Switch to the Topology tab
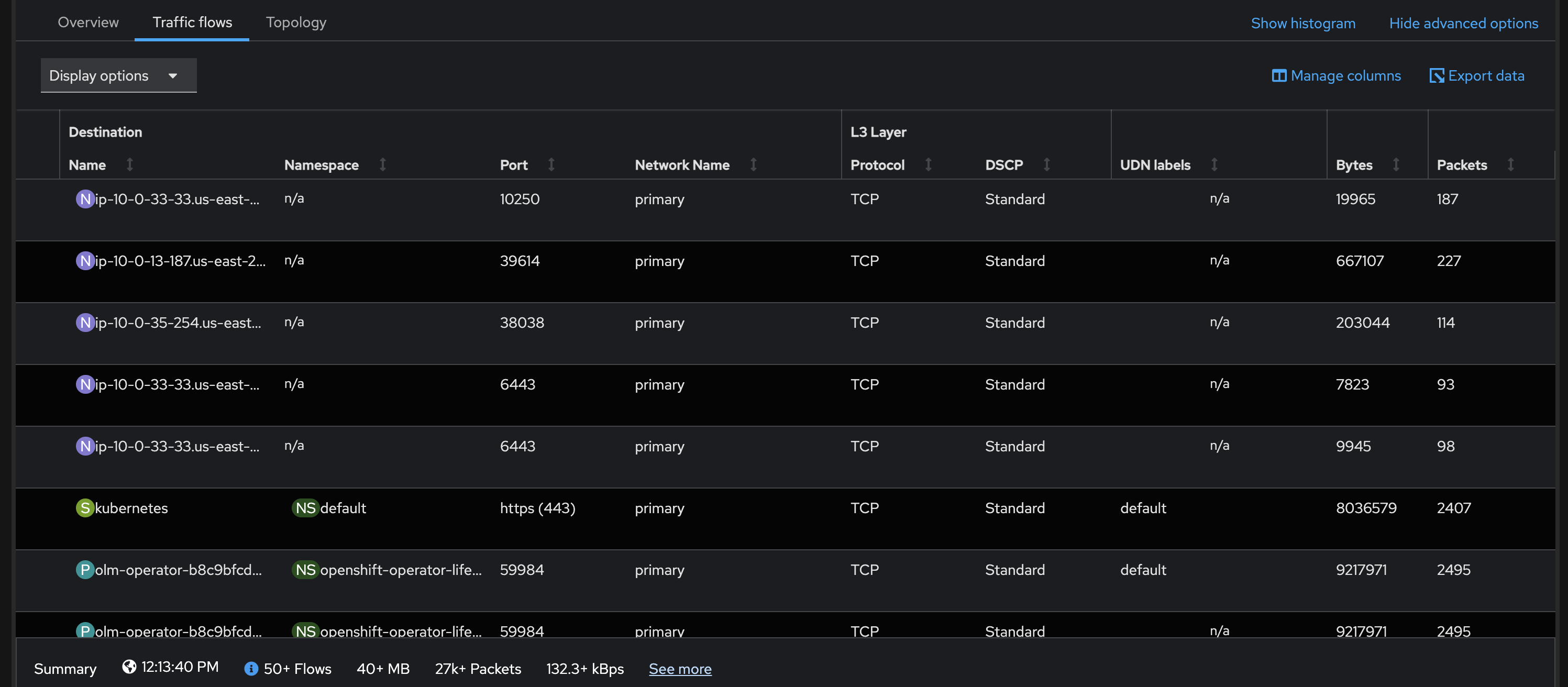The width and height of the screenshot is (1568, 687). (296, 23)
